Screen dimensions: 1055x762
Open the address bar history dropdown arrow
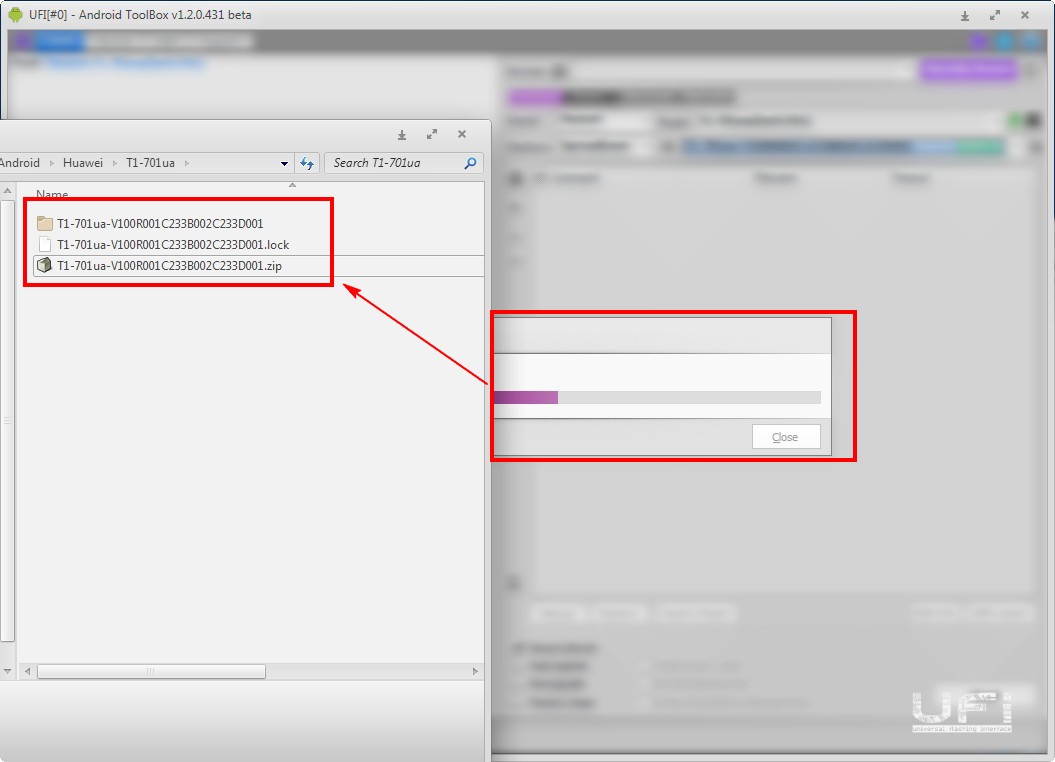click(x=284, y=163)
